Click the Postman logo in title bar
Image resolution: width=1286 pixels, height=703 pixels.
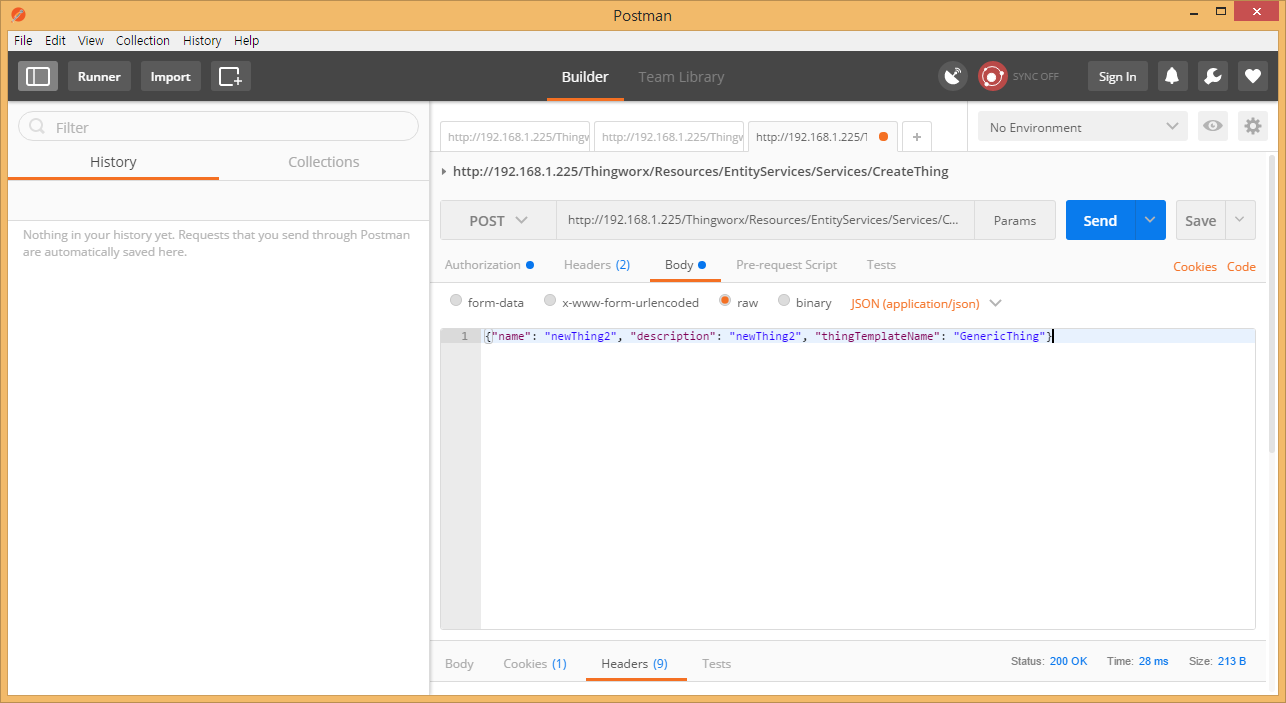tap(18, 15)
